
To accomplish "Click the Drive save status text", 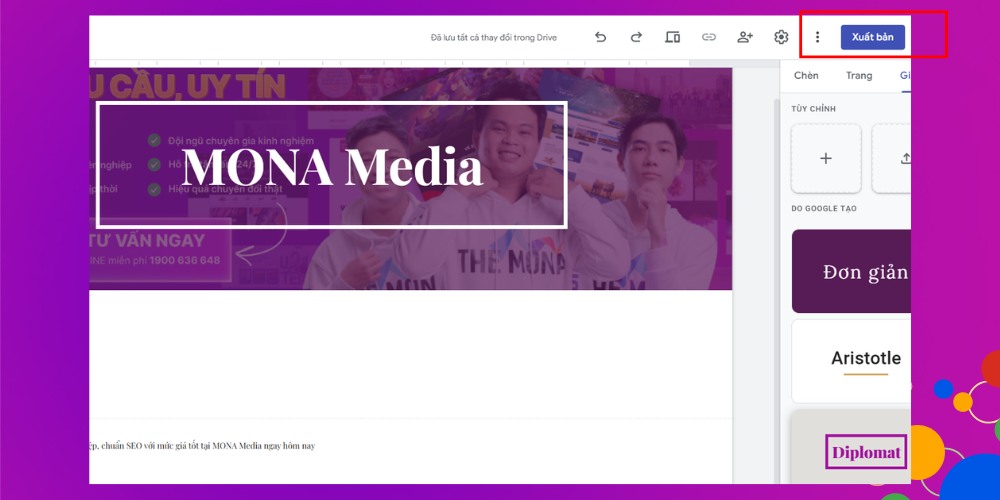I will [494, 38].
